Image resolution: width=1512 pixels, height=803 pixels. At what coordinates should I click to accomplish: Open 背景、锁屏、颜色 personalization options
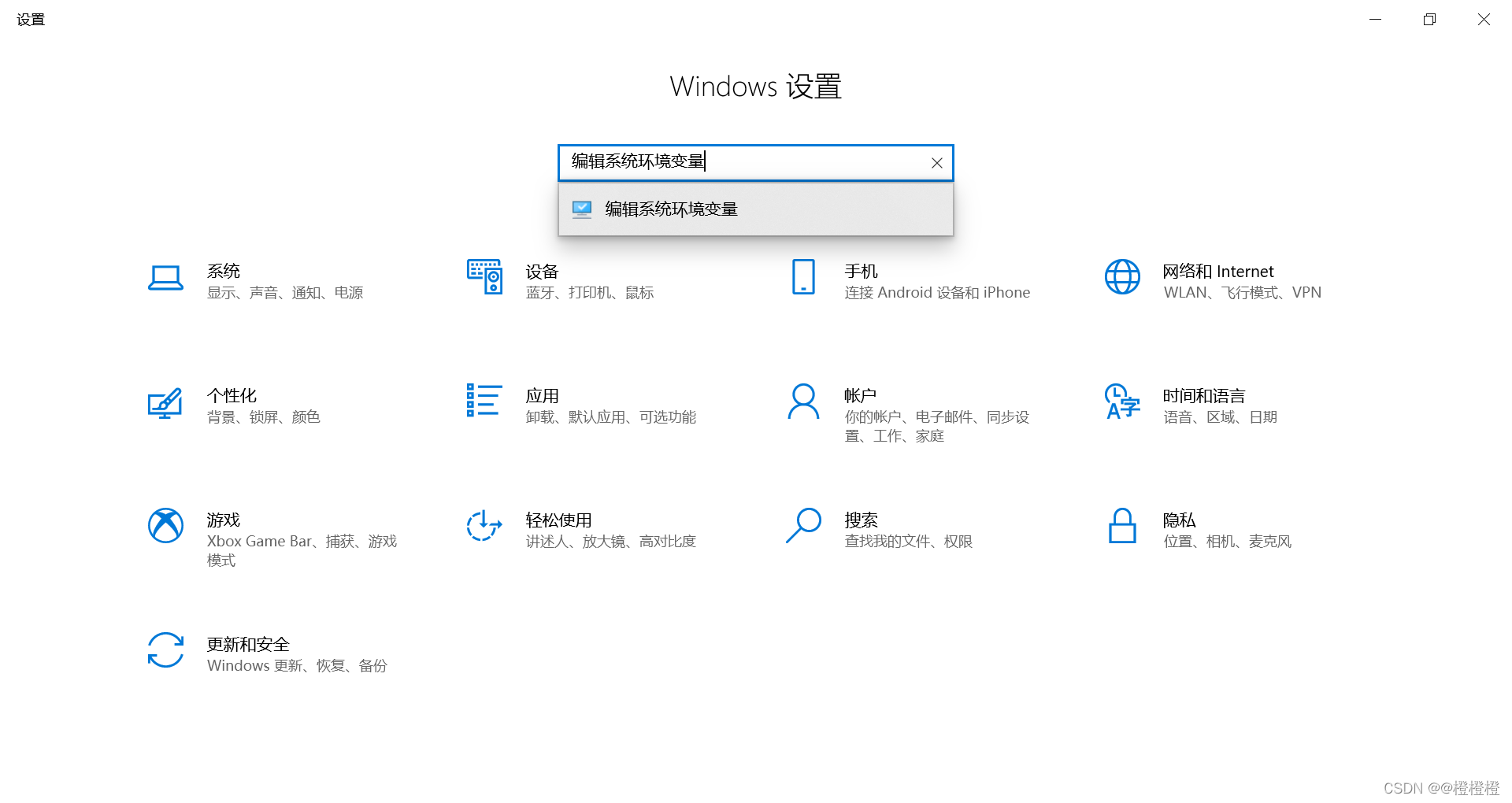[x=264, y=416]
